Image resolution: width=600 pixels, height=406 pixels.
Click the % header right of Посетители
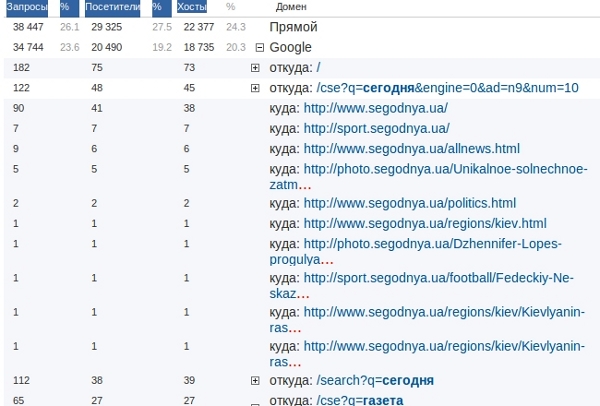click(157, 7)
